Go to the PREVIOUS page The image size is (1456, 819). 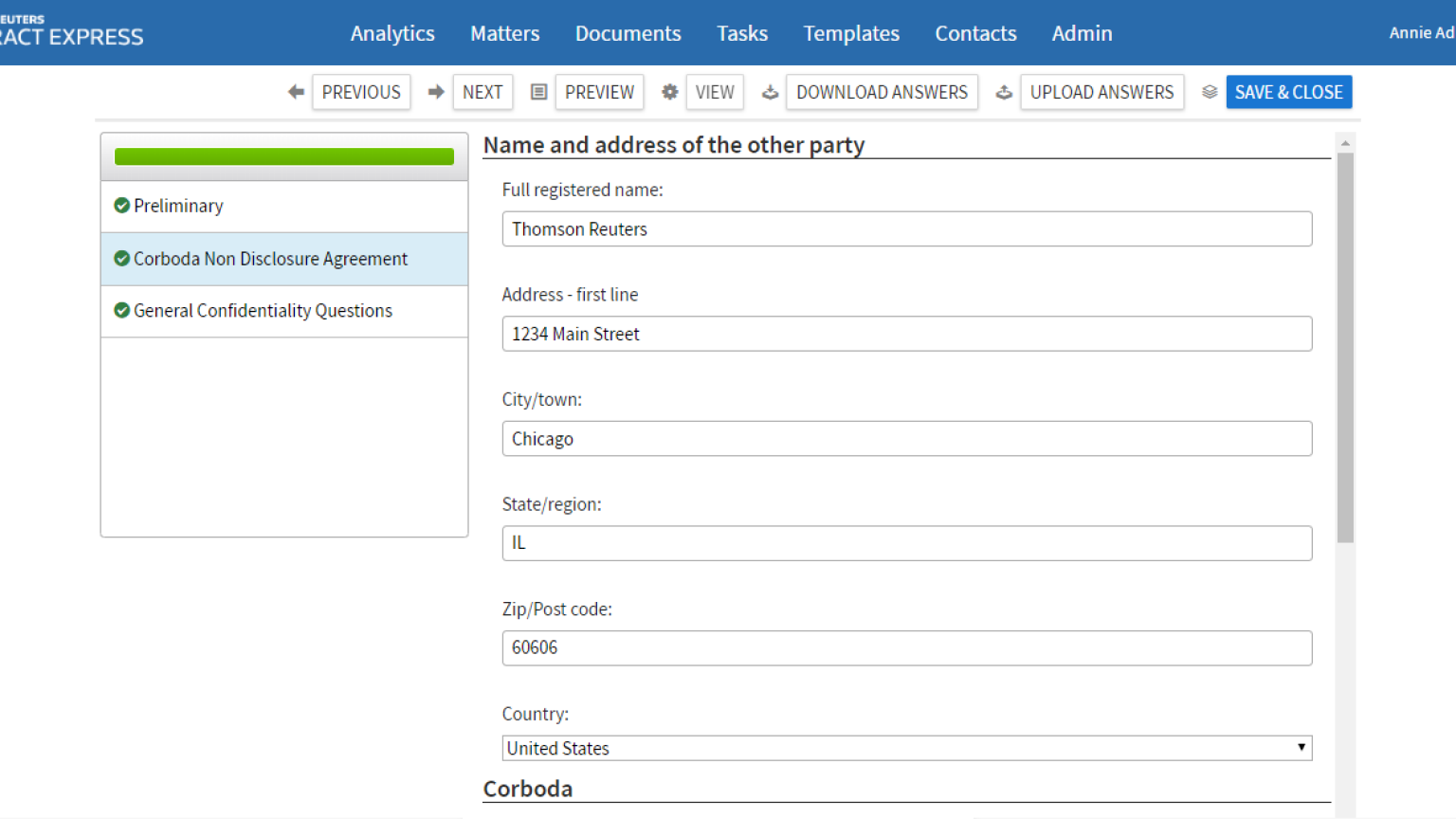[x=361, y=92]
